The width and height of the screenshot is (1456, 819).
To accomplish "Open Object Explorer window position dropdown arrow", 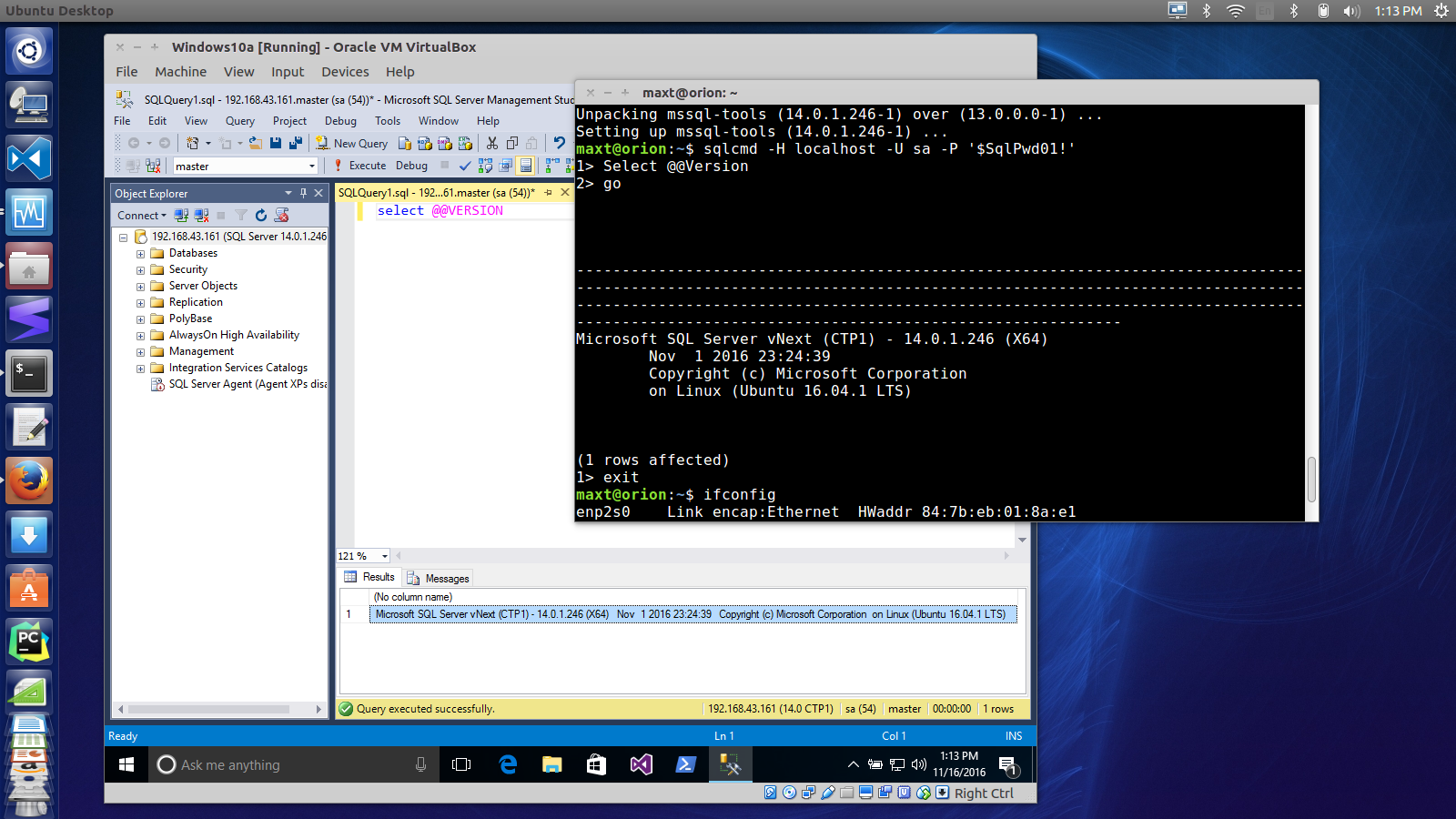I will click(288, 193).
